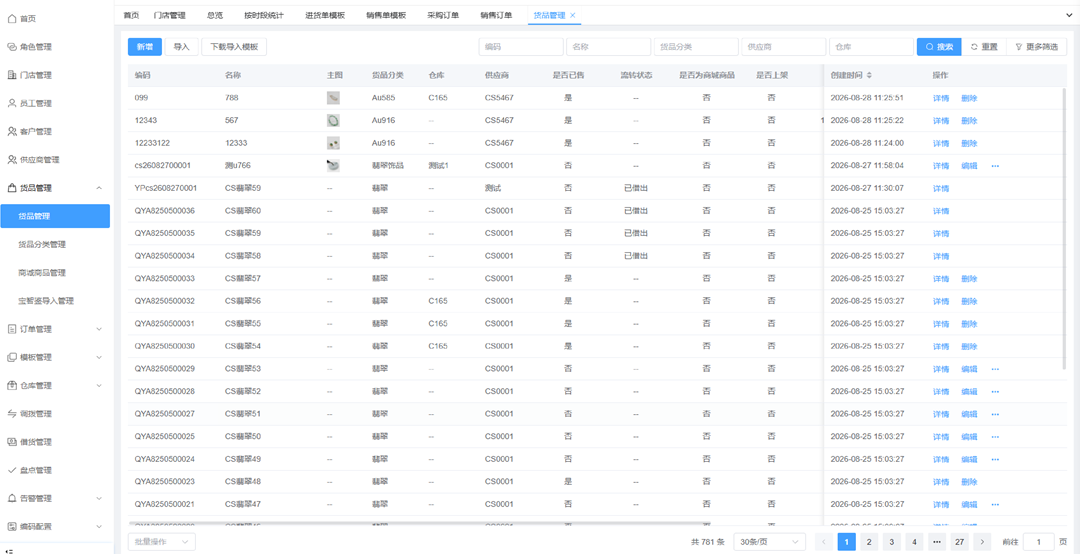1080x554 pixels.
Task: Jump forward pages with the ellipsis button
Action: (936, 542)
